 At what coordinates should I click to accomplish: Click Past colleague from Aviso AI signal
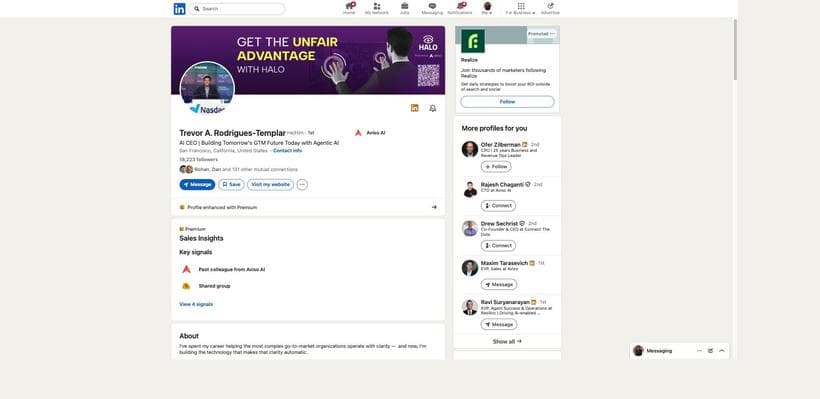tap(232, 269)
